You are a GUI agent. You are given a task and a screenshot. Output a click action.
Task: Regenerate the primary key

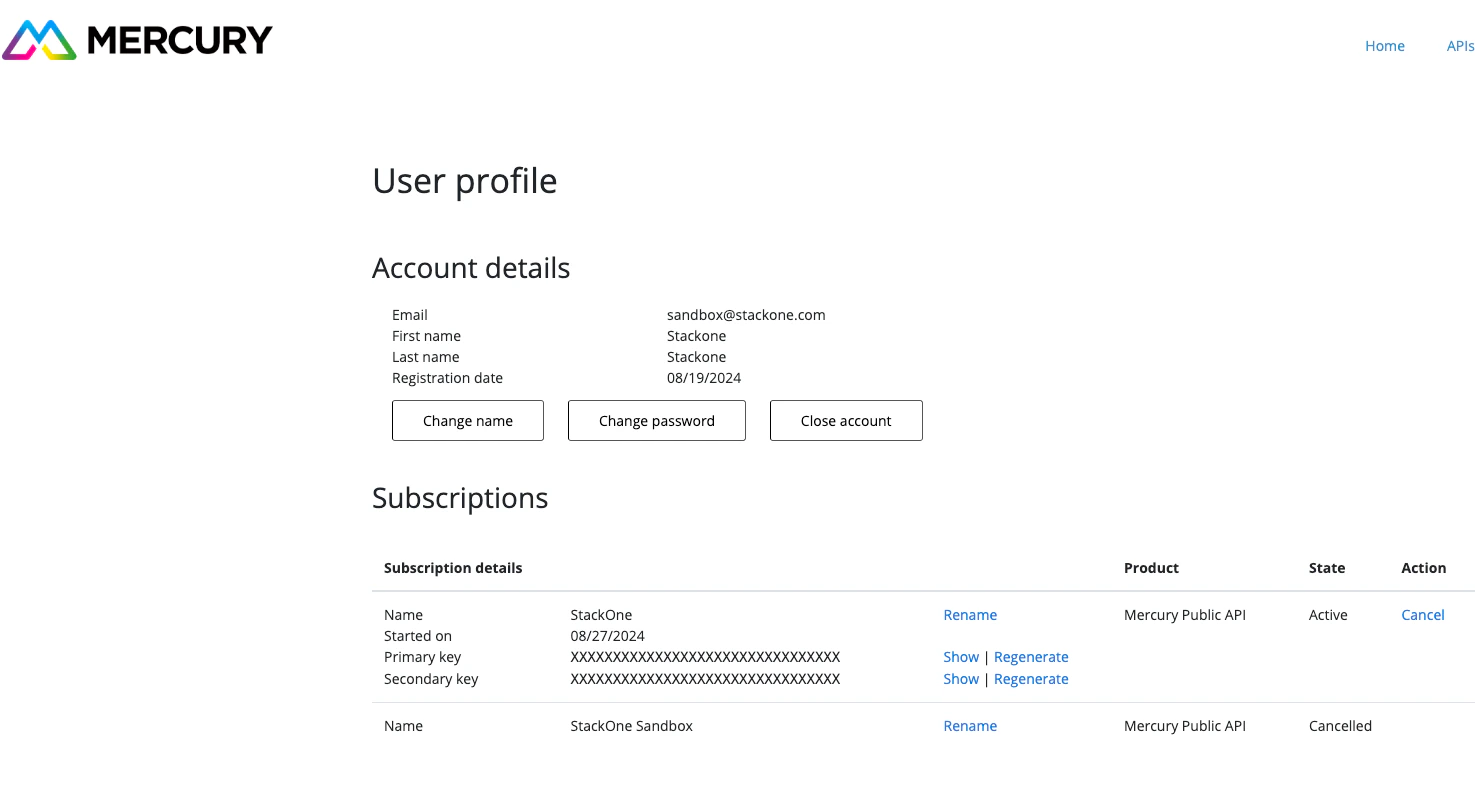1031,656
